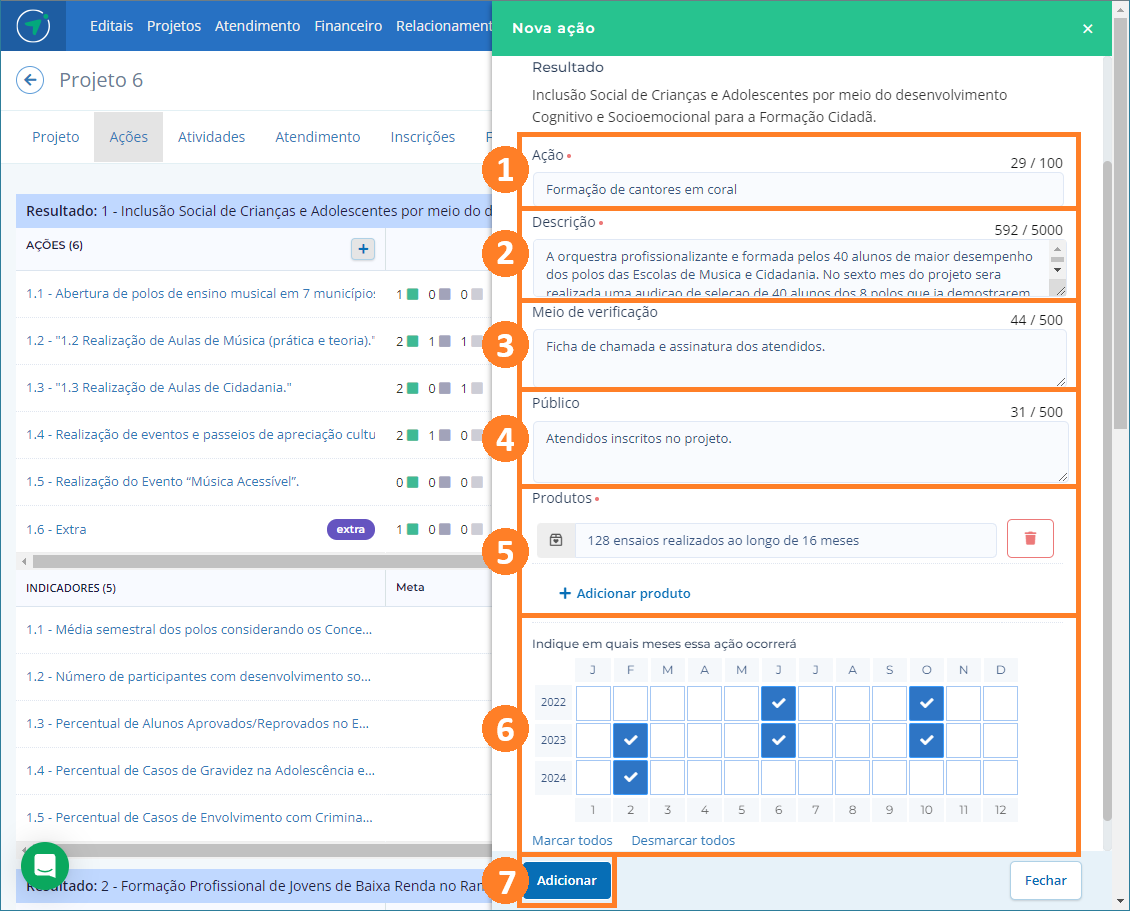
Task: Uncheck June 2023 in the month grid
Action: [x=778, y=740]
